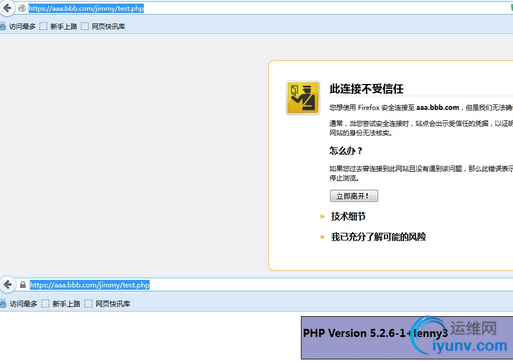Viewport: 513px width, 362px height.
Task: Open 访问最多 bookmark in the upper bookmarks bar
Action: click(x=18, y=26)
